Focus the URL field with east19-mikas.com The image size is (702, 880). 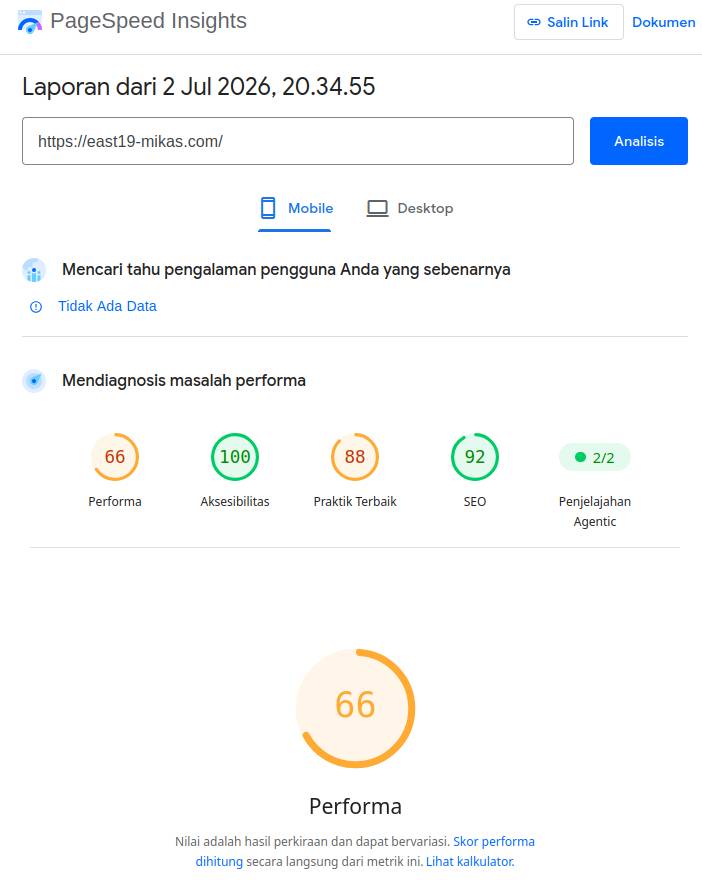[298, 141]
